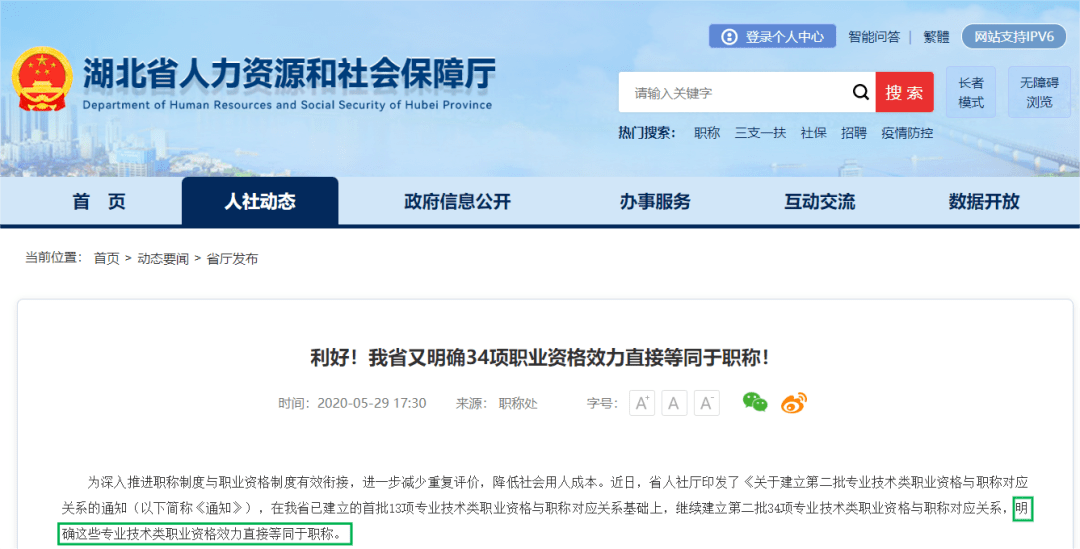The image size is (1080, 549).
Task: Click site title 湖北省人力资源和社会保障厅
Action: tap(289, 74)
